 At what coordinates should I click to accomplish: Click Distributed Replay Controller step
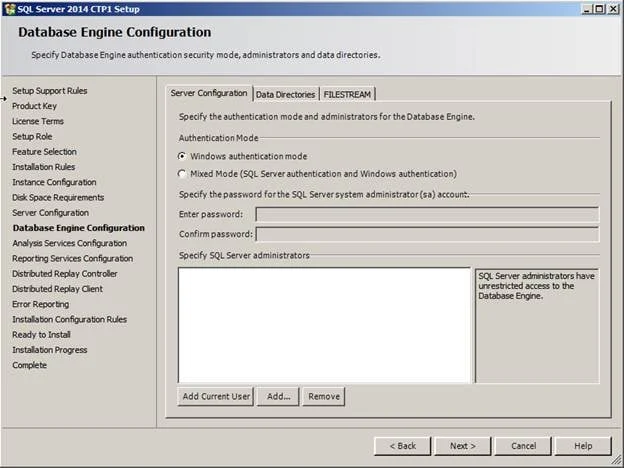pos(65,274)
